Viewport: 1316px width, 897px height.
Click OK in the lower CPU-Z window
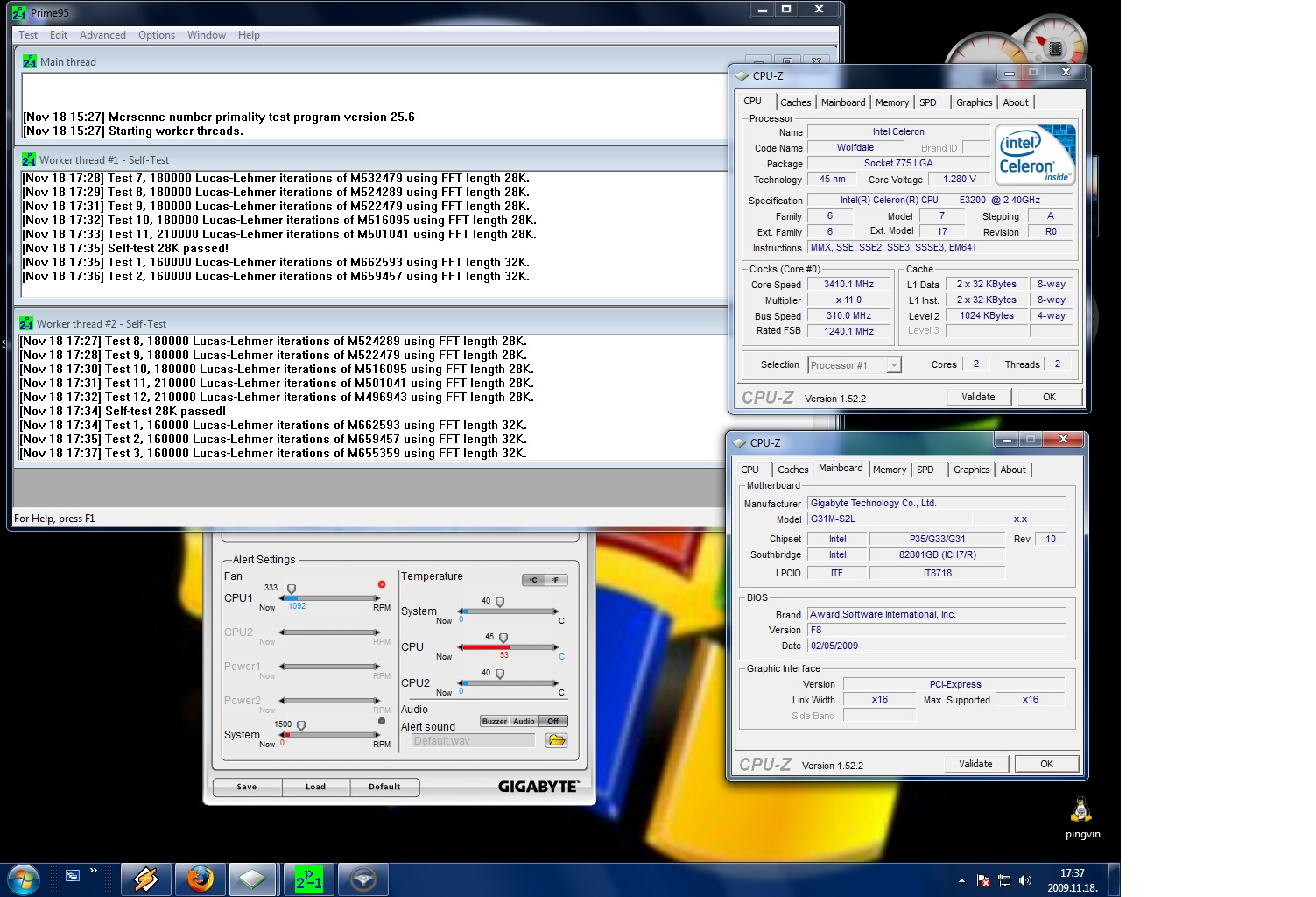click(x=1046, y=764)
